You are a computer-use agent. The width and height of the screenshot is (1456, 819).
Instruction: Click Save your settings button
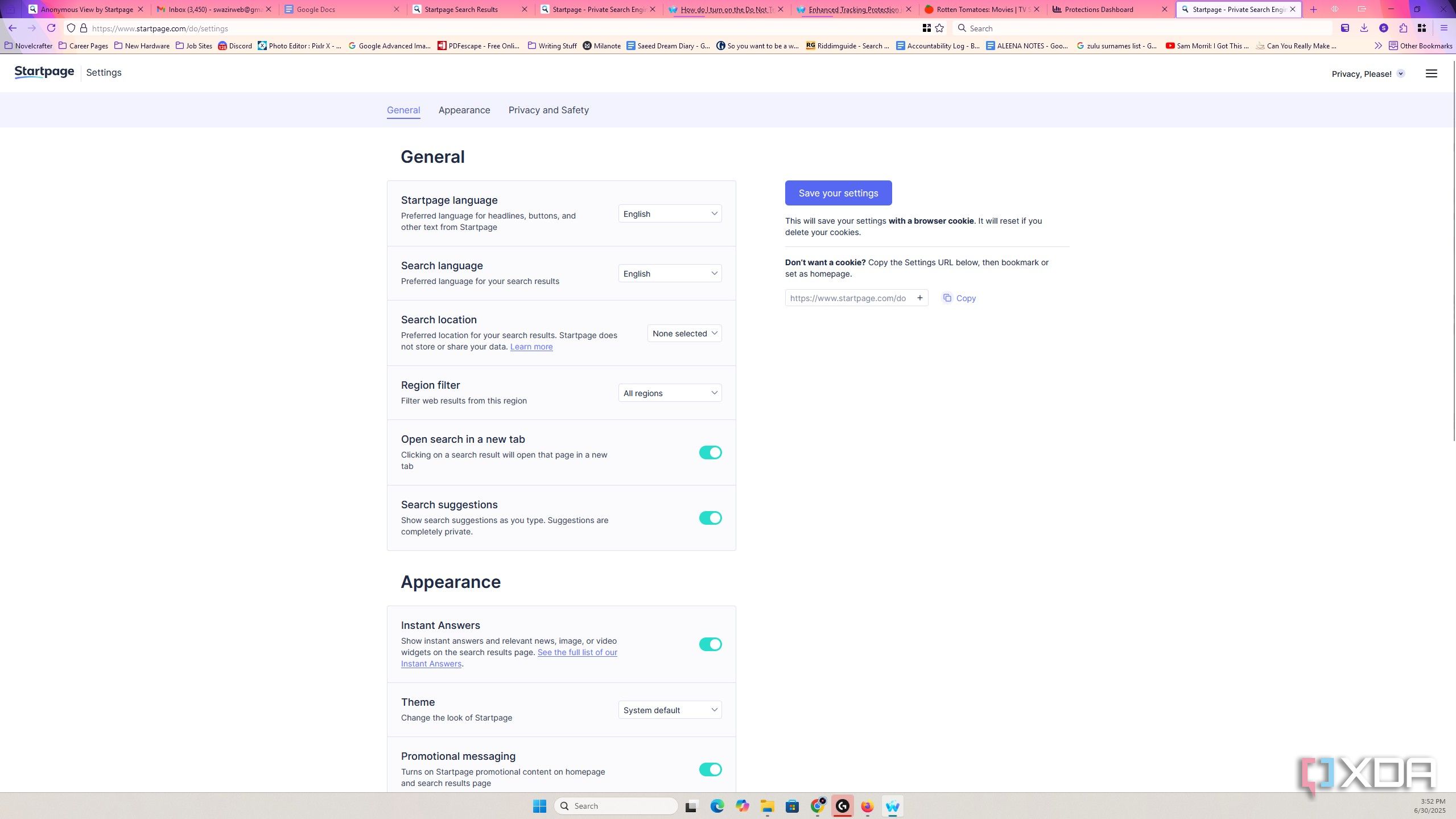coord(838,193)
